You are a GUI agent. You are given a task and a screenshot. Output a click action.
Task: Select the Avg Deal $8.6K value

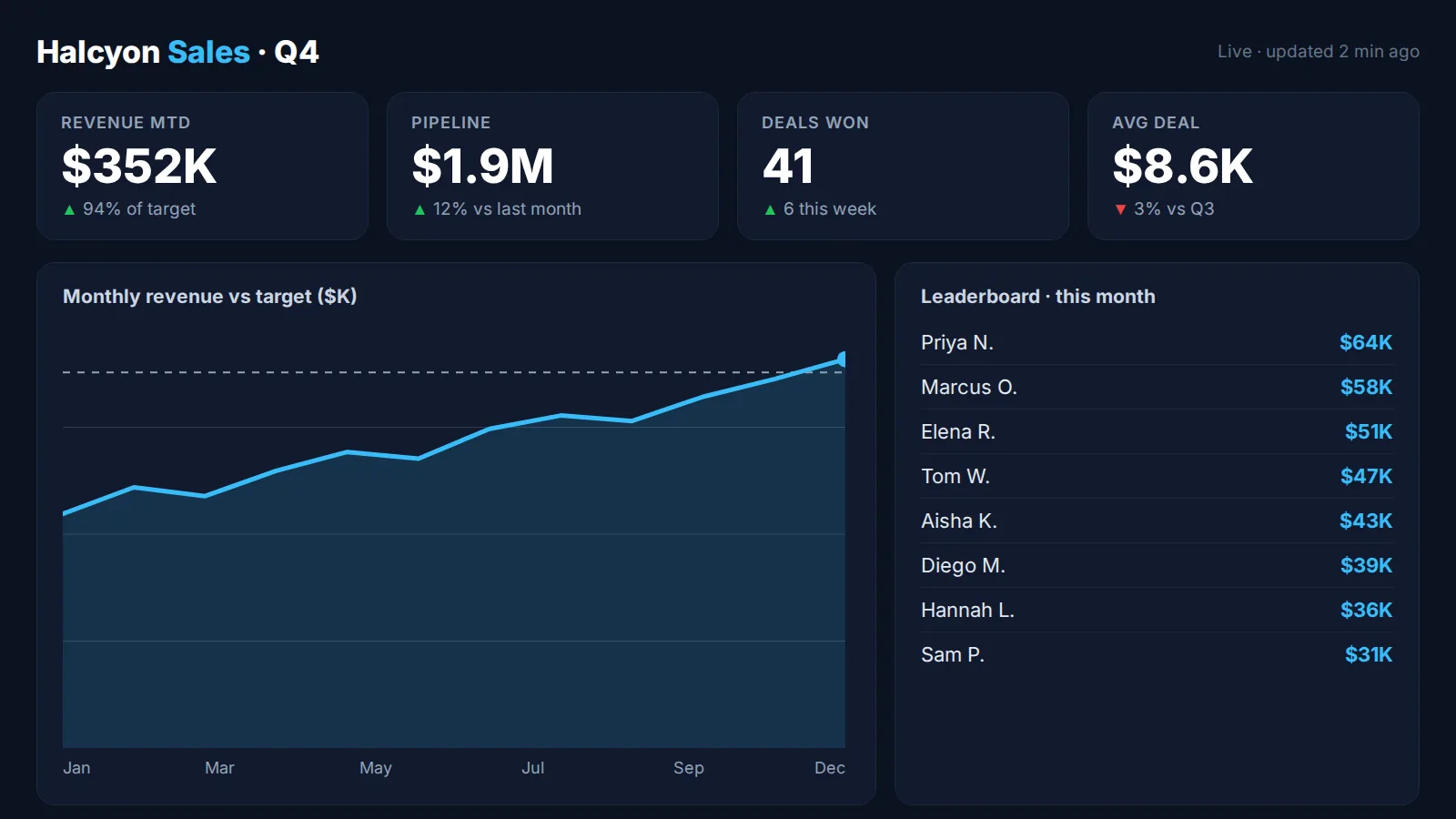tap(1182, 167)
